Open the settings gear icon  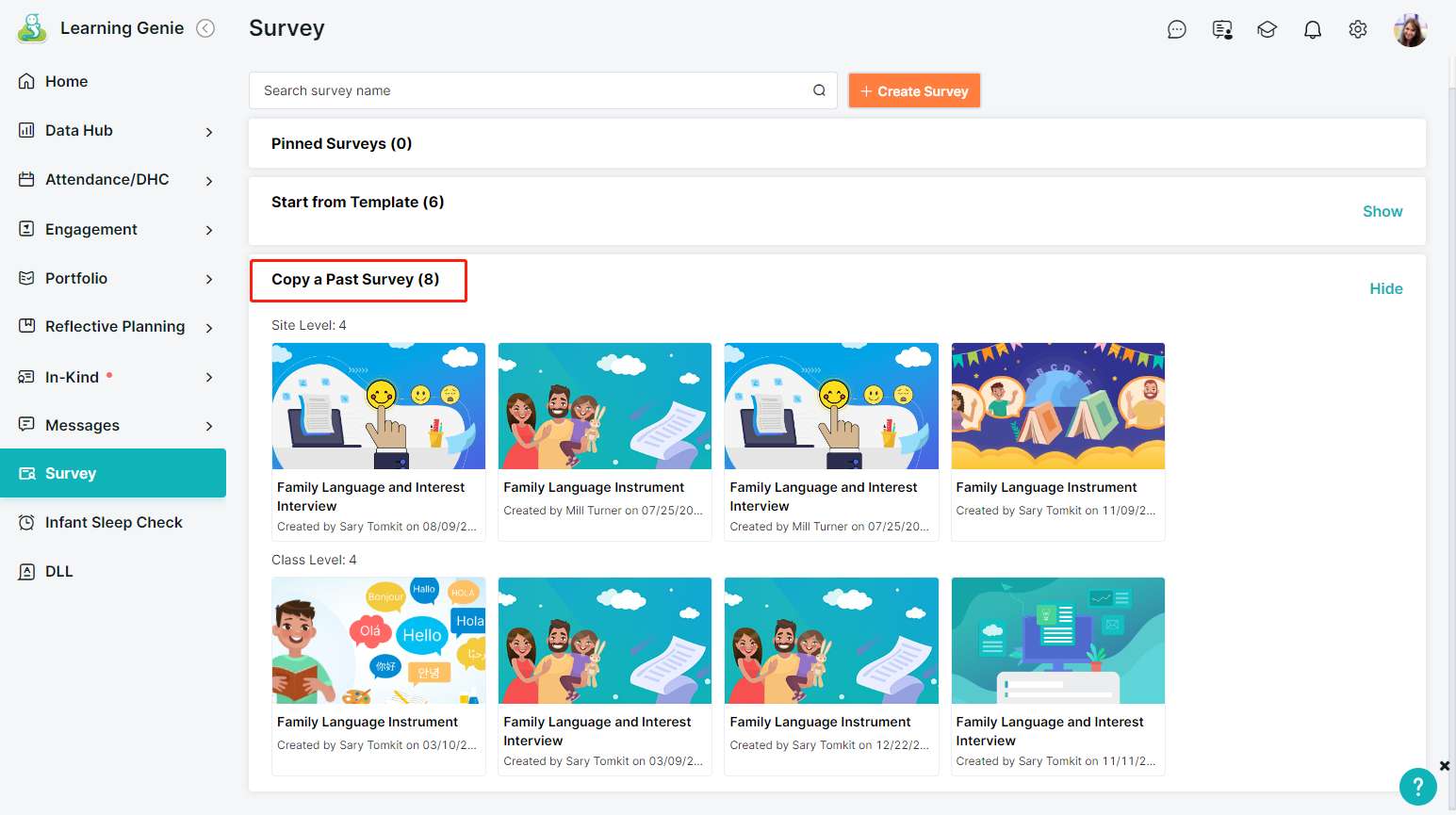[1357, 30]
